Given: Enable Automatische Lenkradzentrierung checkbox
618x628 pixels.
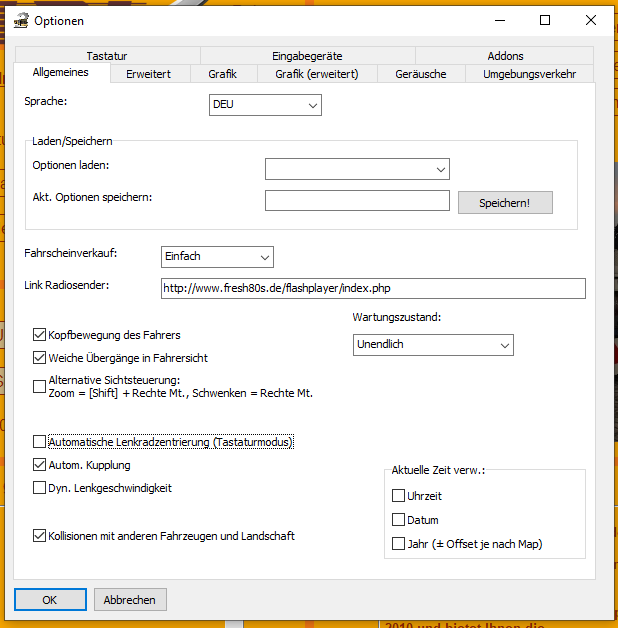Looking at the screenshot, I should tap(40, 442).
